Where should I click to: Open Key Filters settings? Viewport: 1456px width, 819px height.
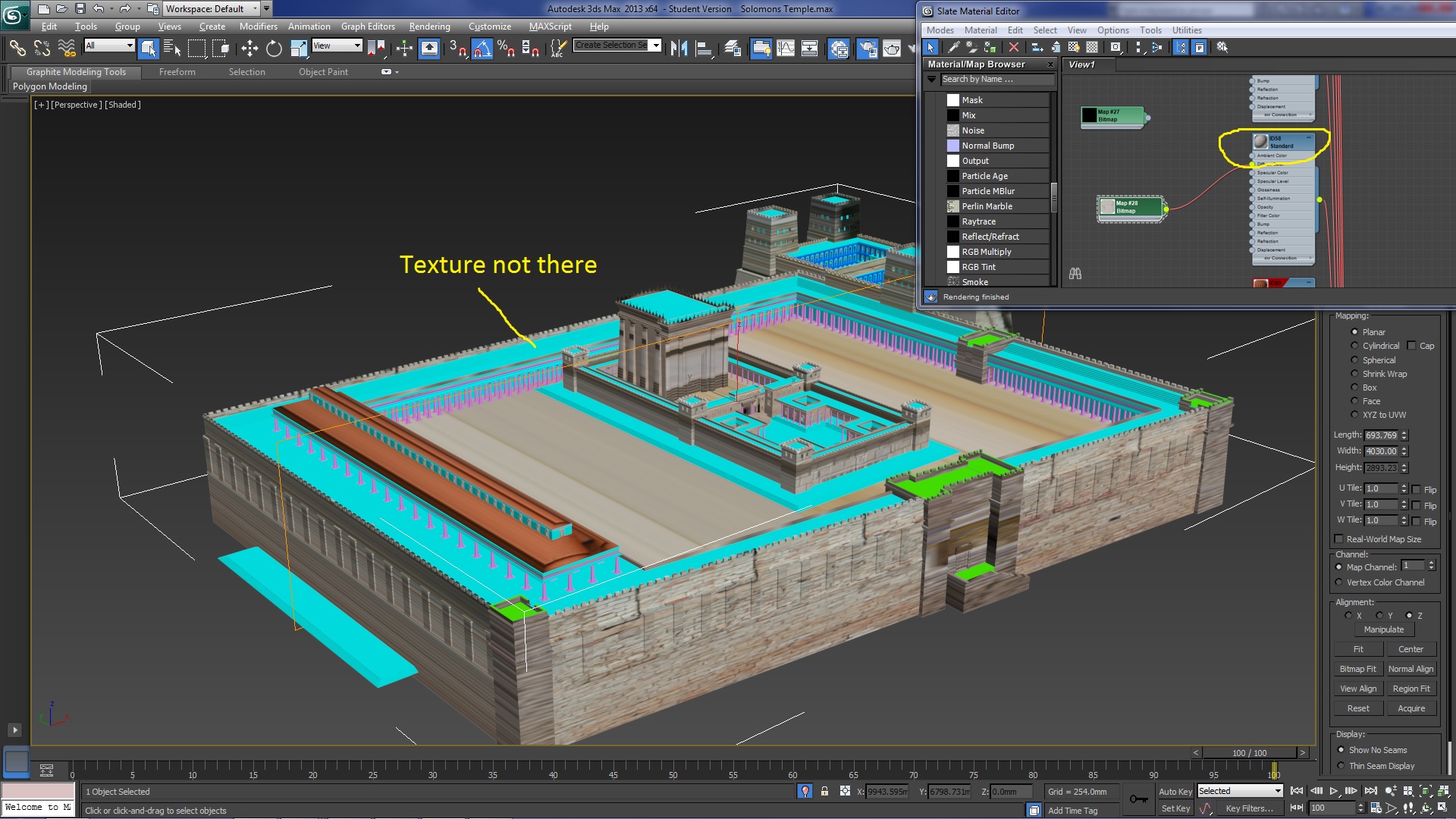point(1251,808)
